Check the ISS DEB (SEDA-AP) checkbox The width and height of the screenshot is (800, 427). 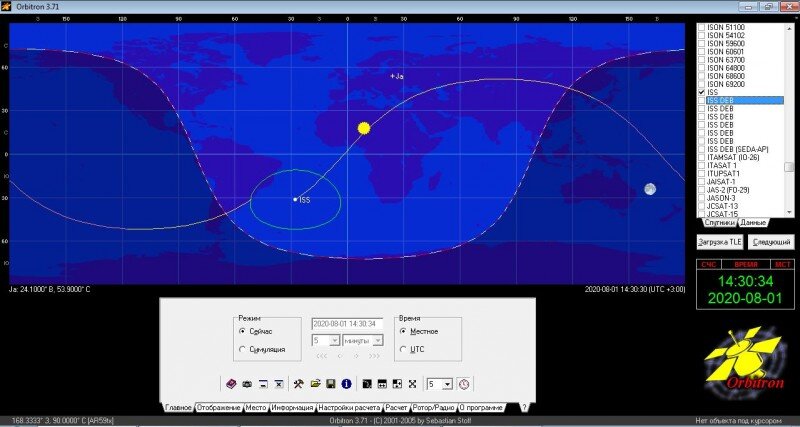[702, 149]
